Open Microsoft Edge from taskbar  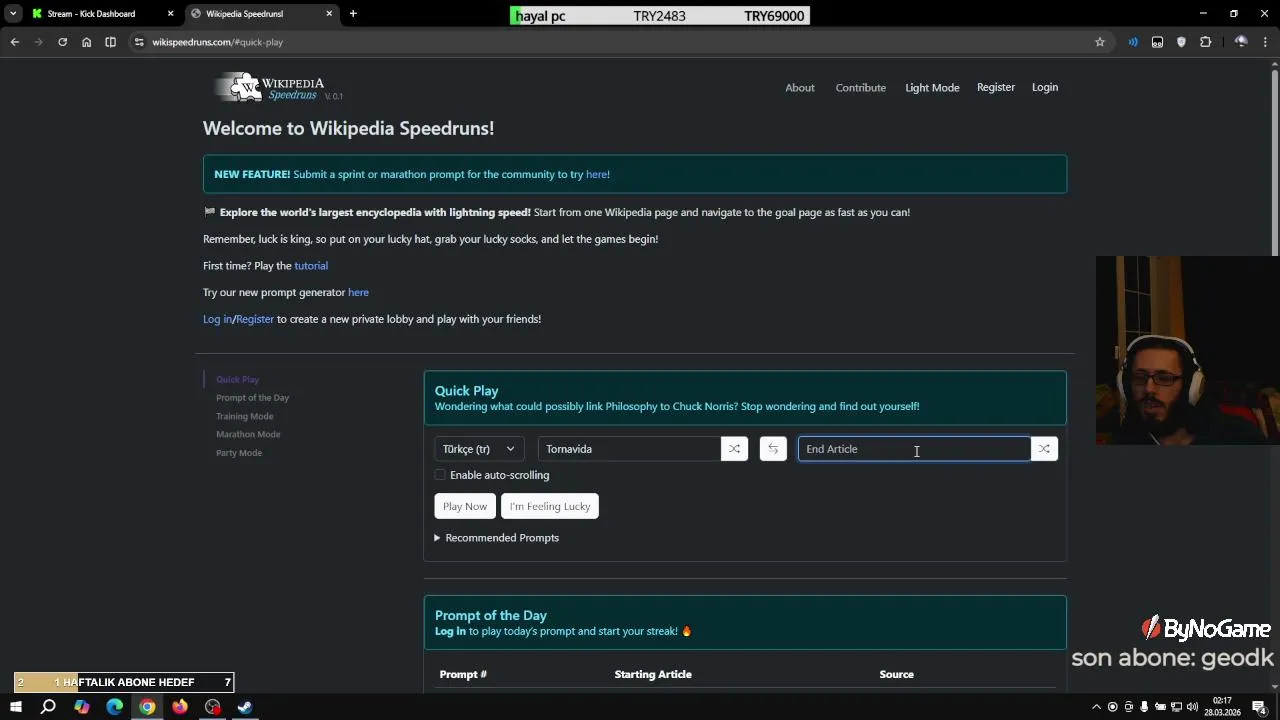pyautogui.click(x=114, y=707)
